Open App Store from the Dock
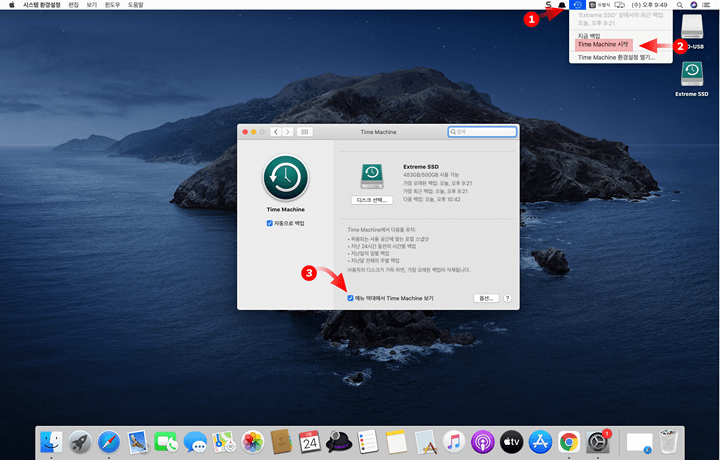The image size is (720, 460). pyautogui.click(x=540, y=442)
